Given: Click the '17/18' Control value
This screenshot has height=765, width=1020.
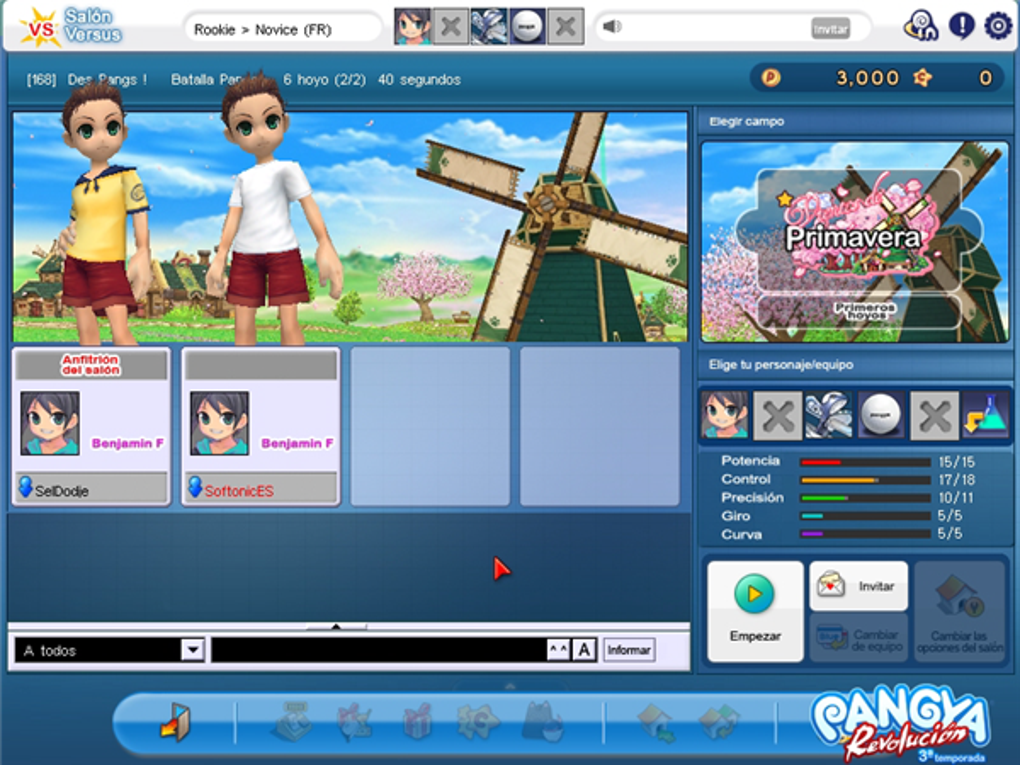Looking at the screenshot, I should point(956,480).
